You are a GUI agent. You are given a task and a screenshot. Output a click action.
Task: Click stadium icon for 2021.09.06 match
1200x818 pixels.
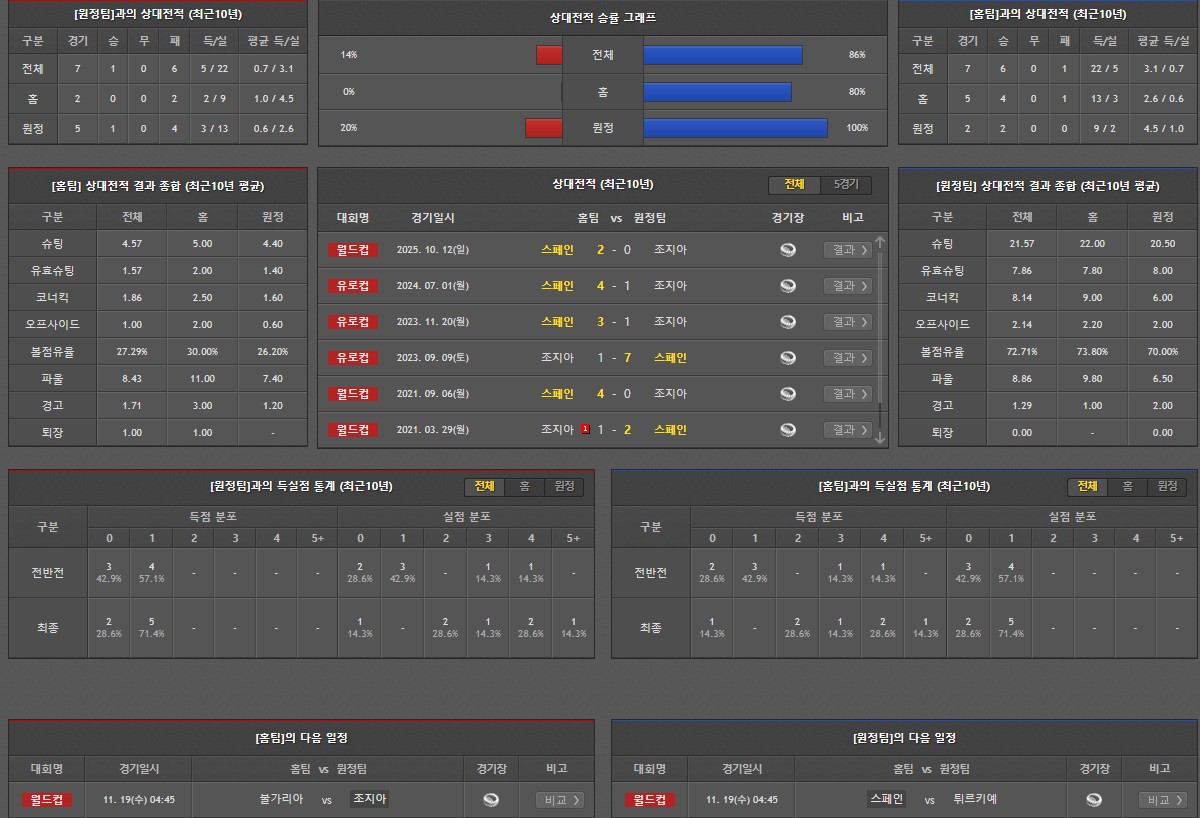click(788, 394)
